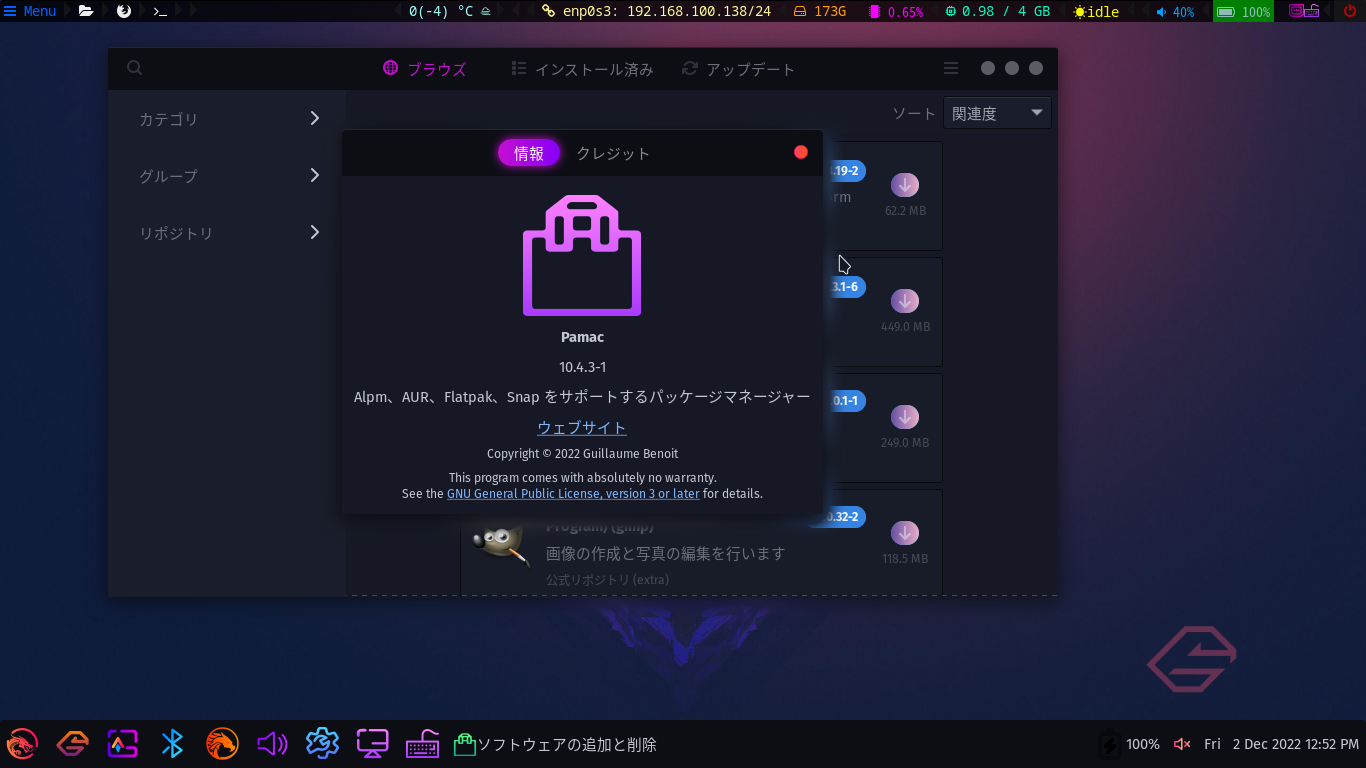The height and width of the screenshot is (768, 1366).
Task: Click the purple speaker icon in dock
Action: (272, 744)
